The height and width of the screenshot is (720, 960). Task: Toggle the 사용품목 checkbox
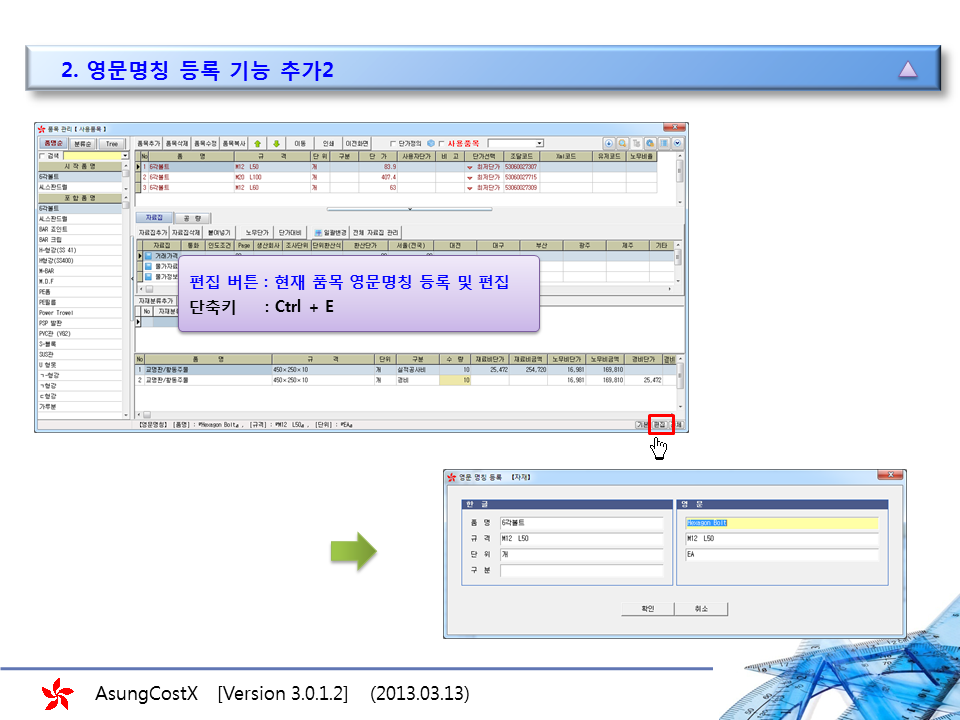click(x=441, y=143)
